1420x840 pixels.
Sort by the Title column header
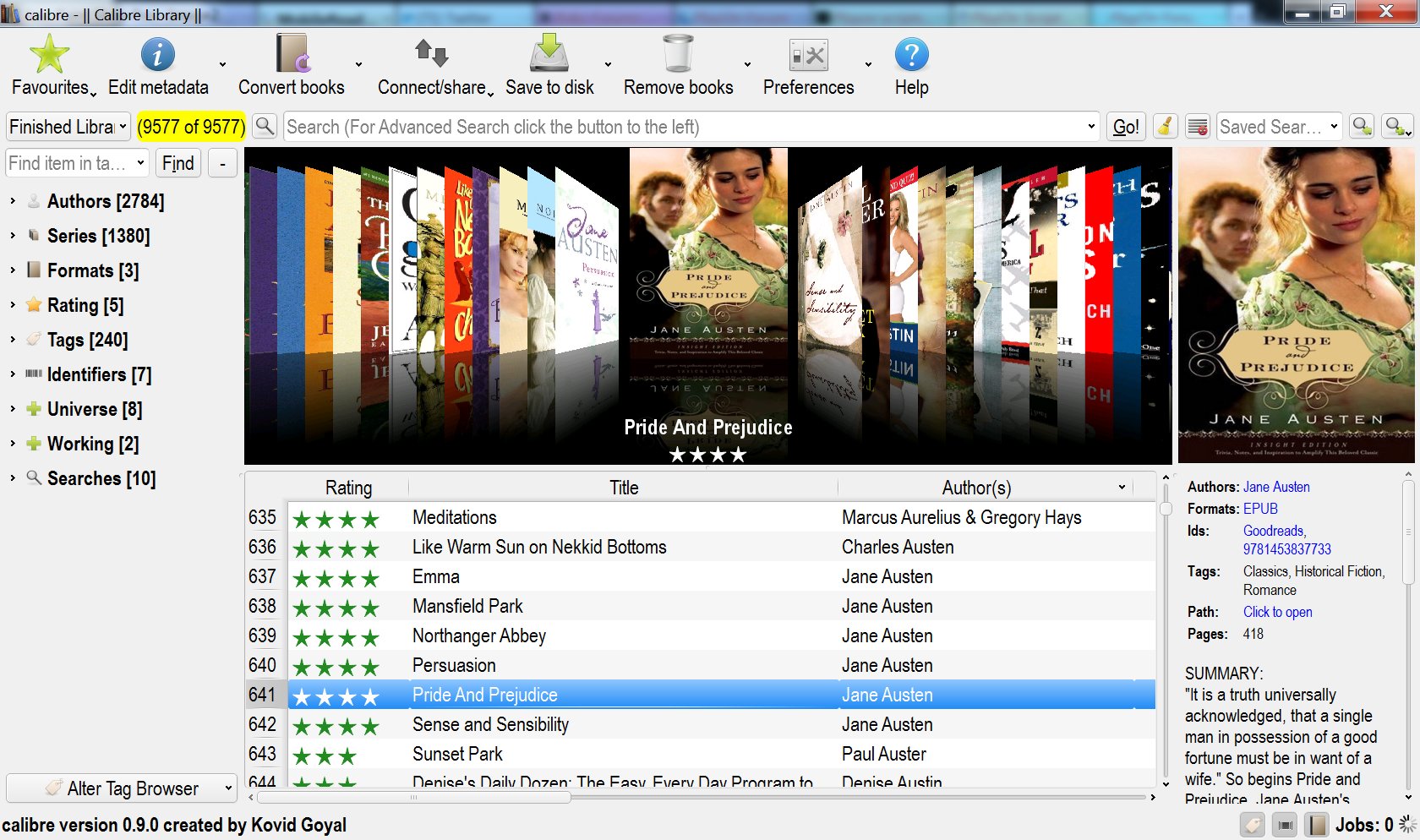(x=624, y=488)
